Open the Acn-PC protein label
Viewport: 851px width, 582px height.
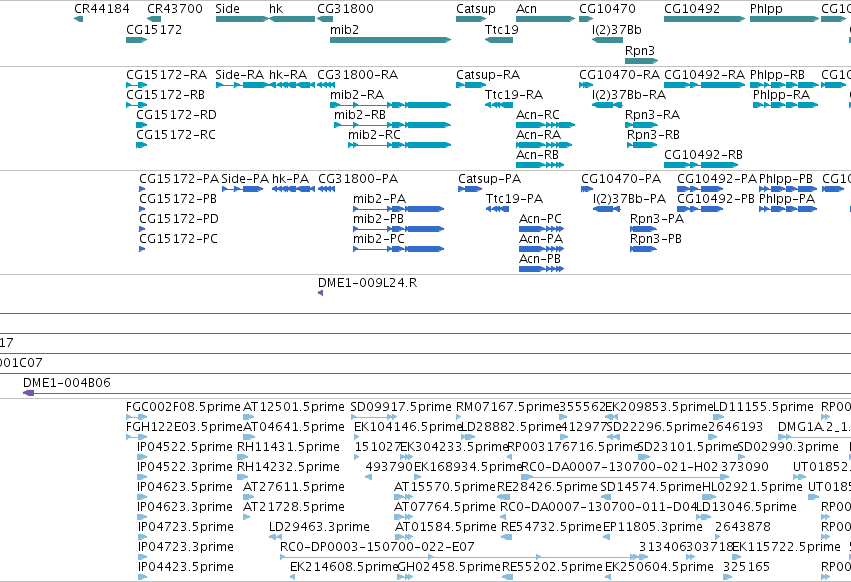540,219
